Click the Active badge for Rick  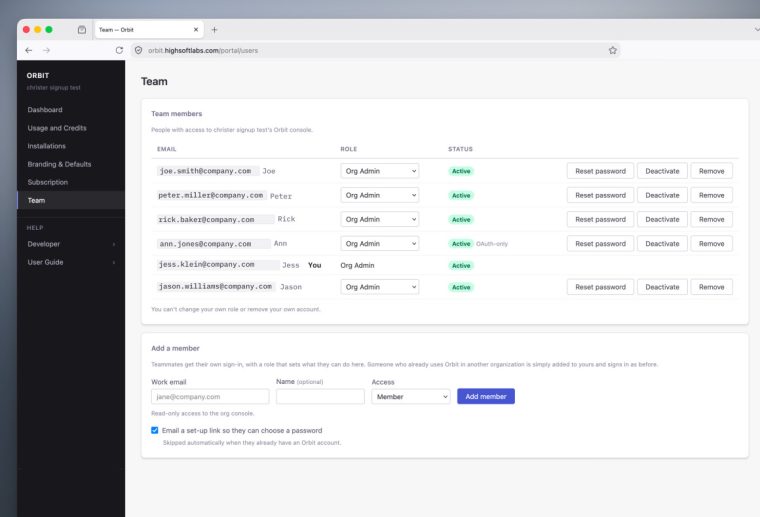point(461,219)
